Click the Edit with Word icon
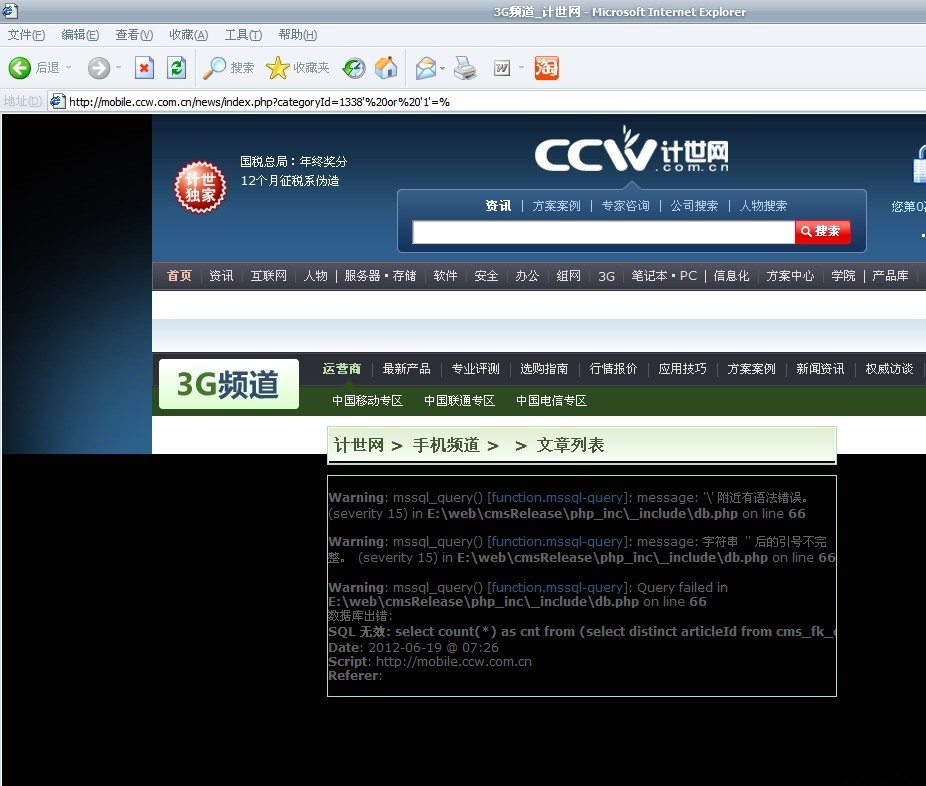The image size is (926, 786). click(502, 68)
